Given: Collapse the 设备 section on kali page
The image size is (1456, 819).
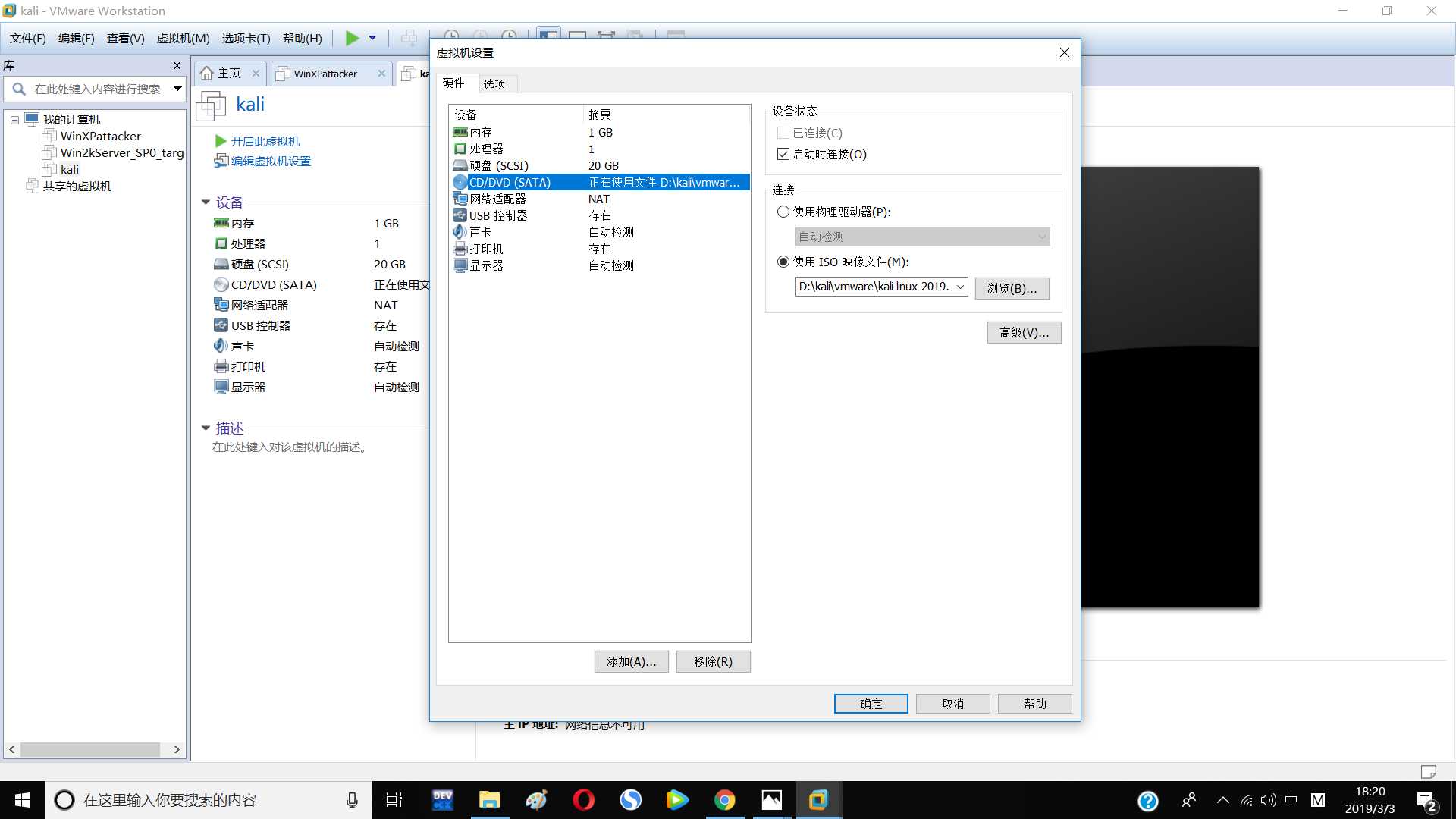Looking at the screenshot, I should click(206, 202).
